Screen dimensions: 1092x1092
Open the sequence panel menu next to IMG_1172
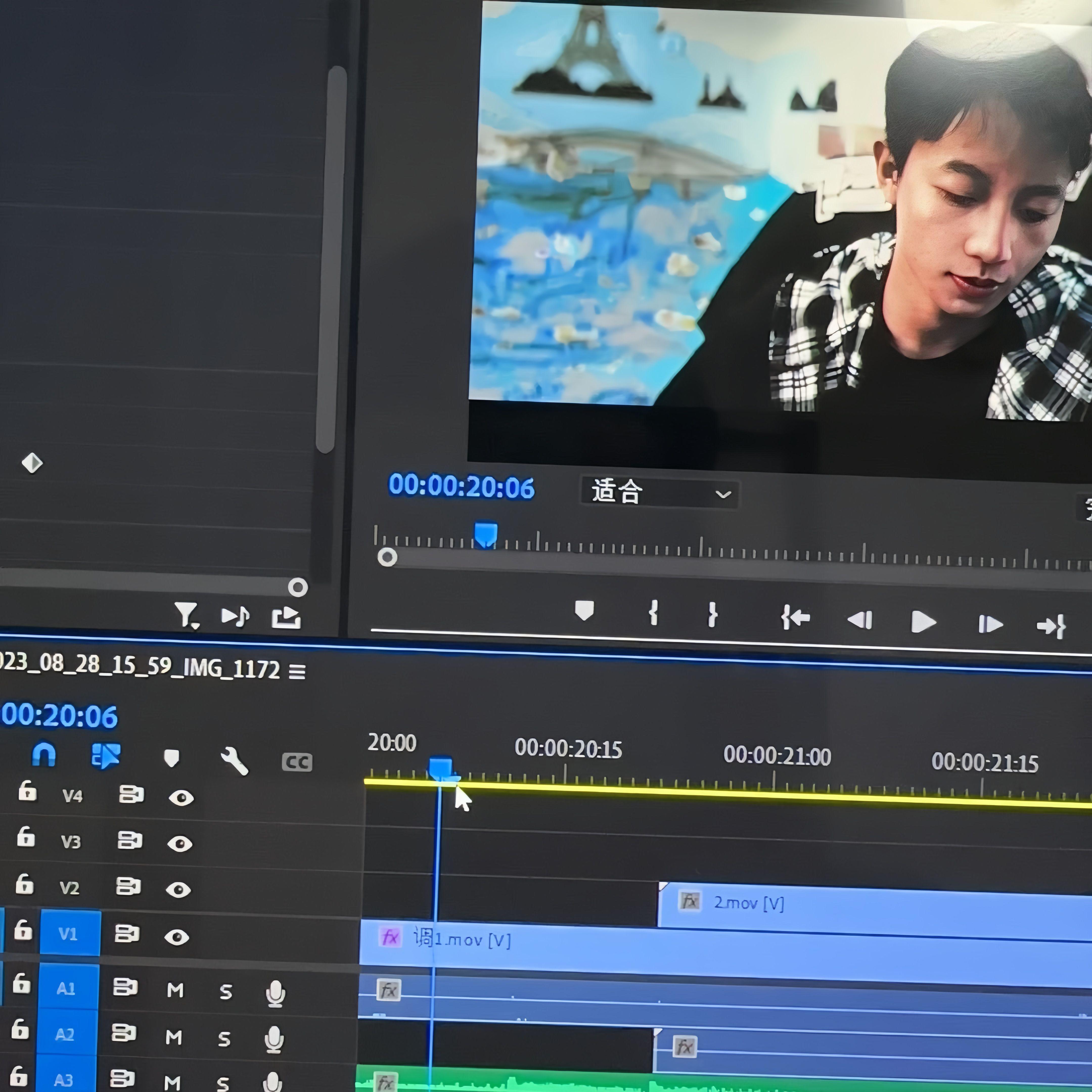tap(297, 671)
